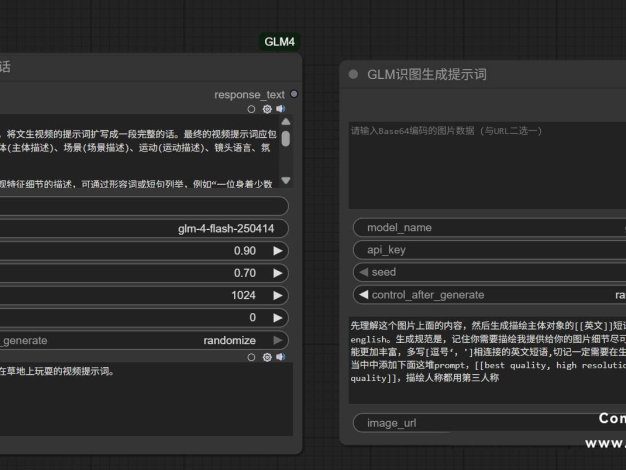Click scrollbar up arrow in the top text area

286,121
